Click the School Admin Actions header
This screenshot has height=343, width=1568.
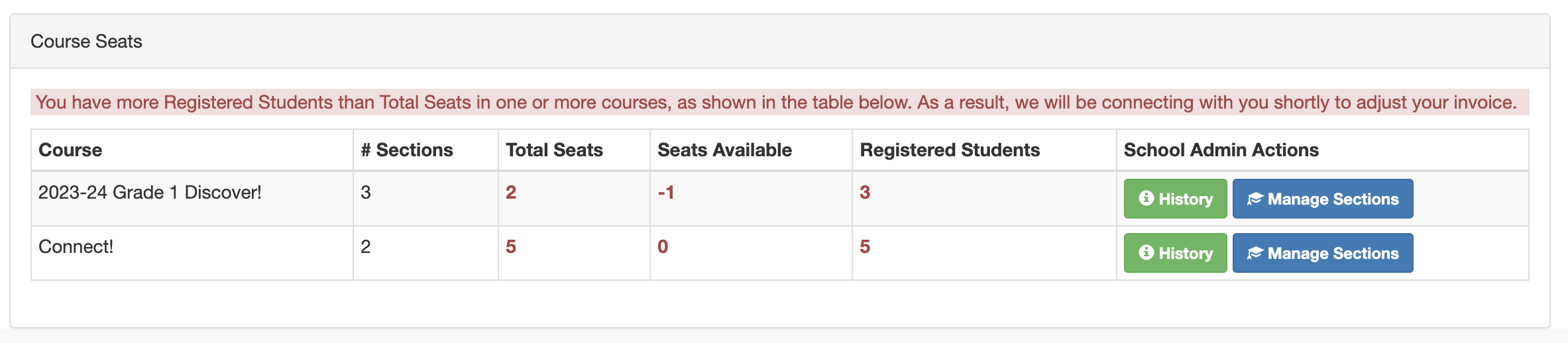pyautogui.click(x=1221, y=150)
